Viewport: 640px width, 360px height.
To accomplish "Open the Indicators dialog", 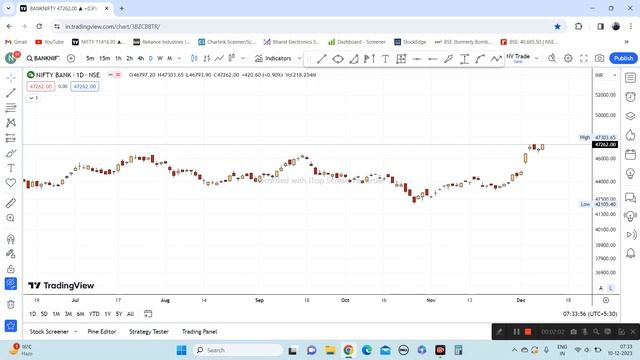I will (x=273, y=58).
